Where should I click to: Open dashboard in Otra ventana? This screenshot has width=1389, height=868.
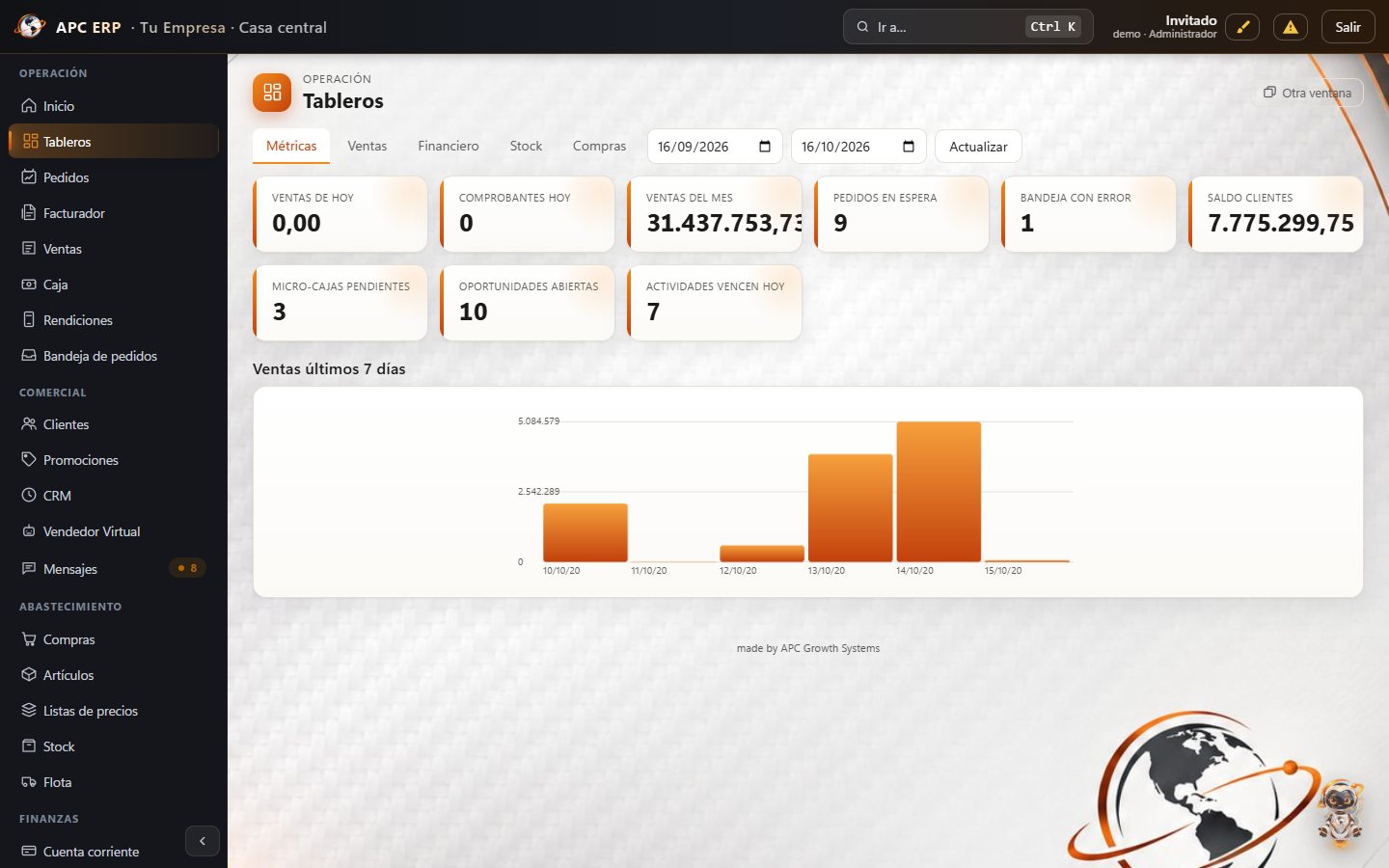coord(1307,93)
